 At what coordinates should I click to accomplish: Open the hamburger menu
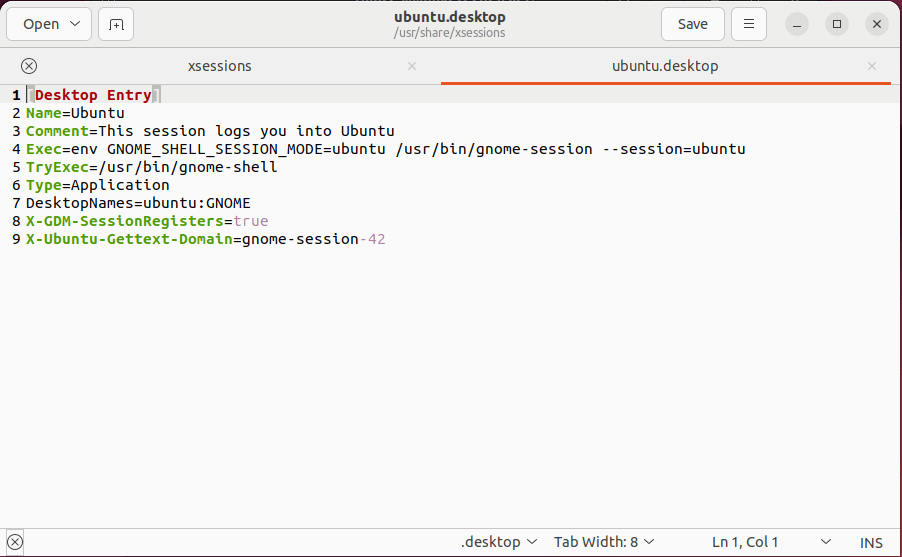pos(749,25)
